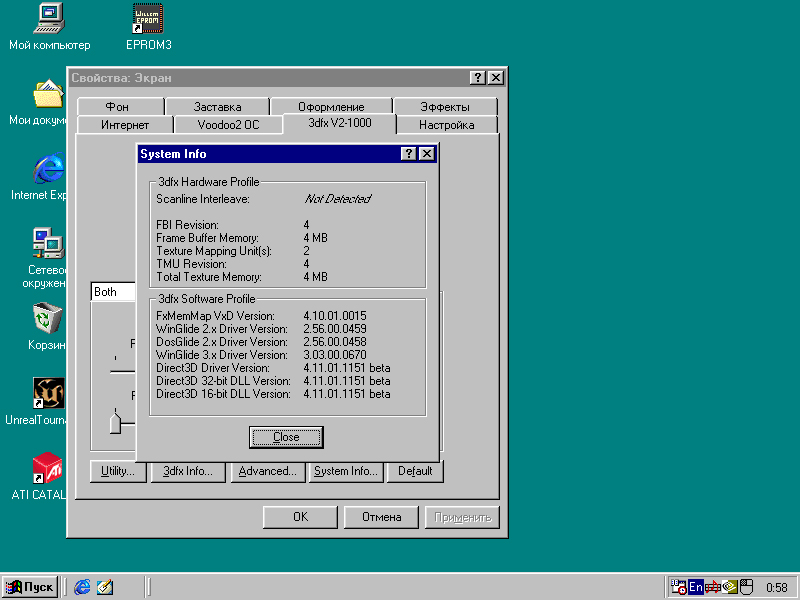This screenshot has height=600, width=800.
Task: Click the En keyboard language indicator
Action: 696,587
